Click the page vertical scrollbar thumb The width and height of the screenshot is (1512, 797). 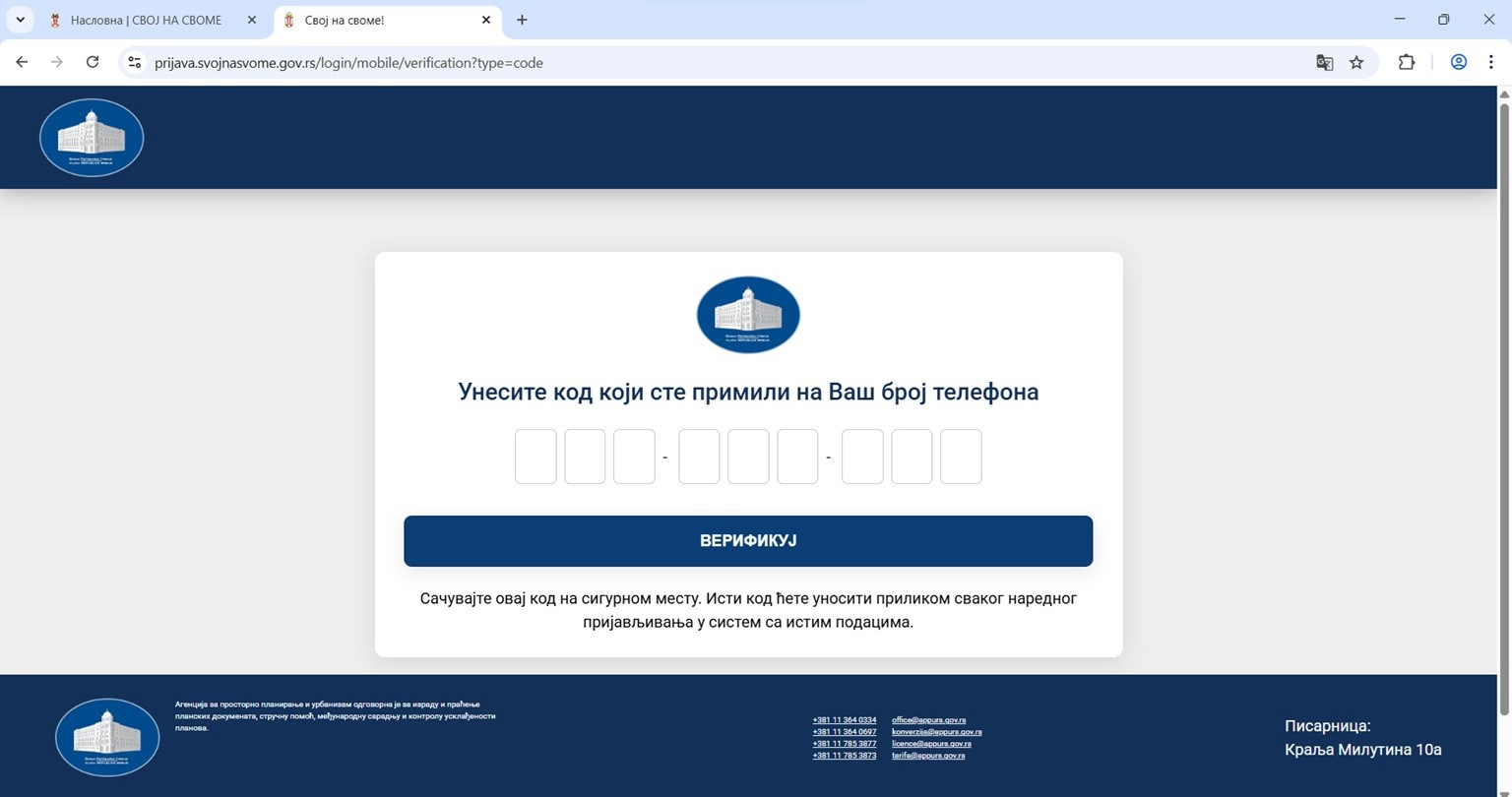pos(1503,408)
